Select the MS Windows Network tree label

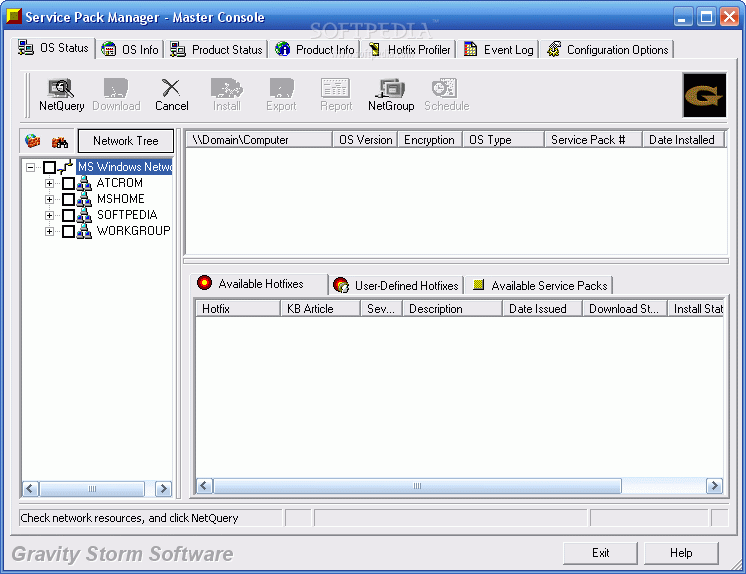(124, 167)
